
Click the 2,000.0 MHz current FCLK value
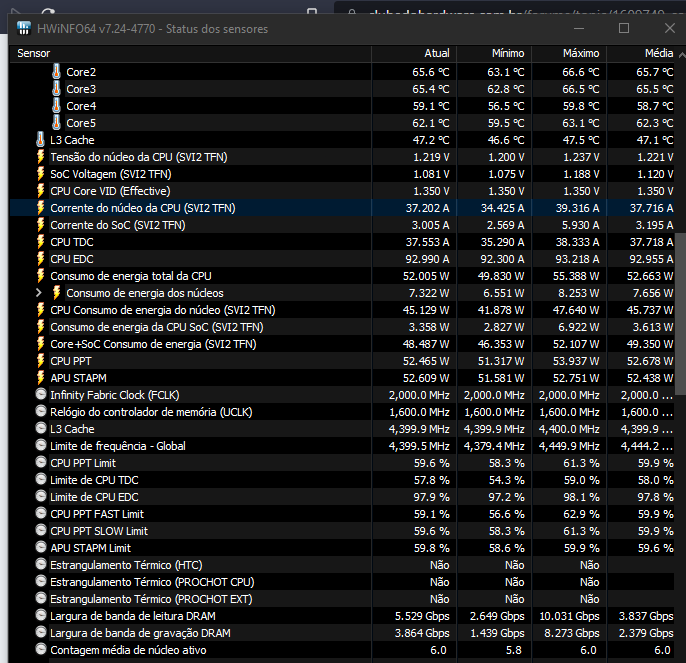coord(419,395)
